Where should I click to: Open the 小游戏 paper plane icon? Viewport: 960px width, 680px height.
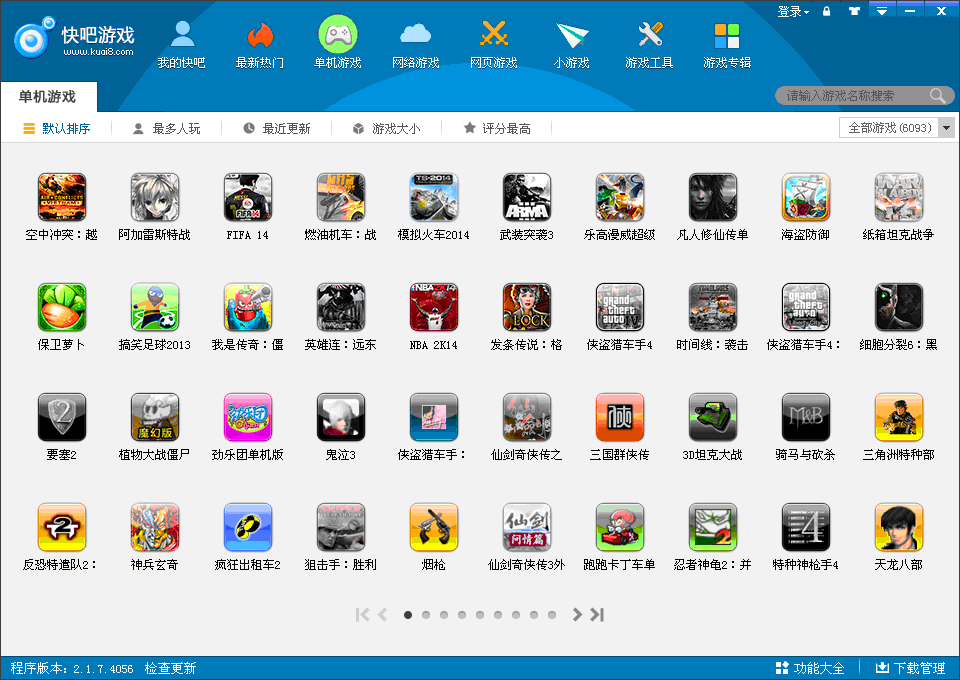[571, 36]
